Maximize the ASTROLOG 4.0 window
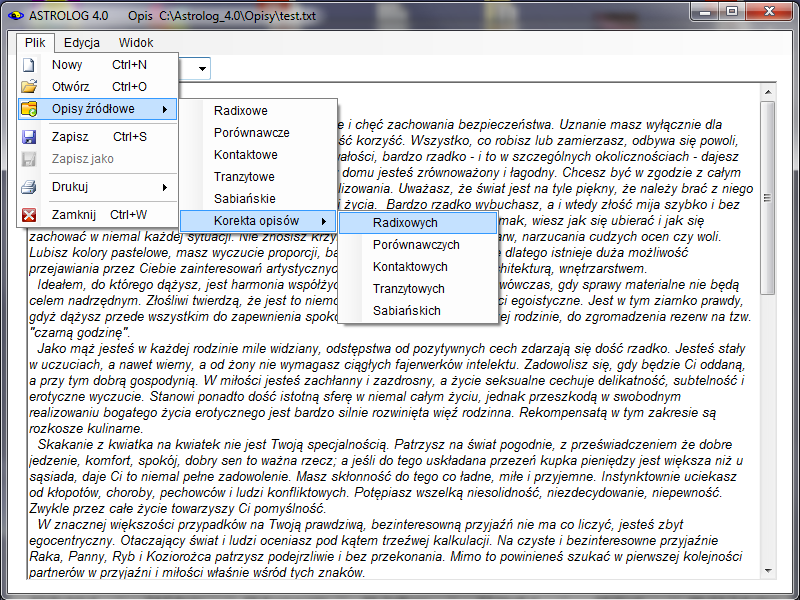800x600 pixels. coord(732,11)
